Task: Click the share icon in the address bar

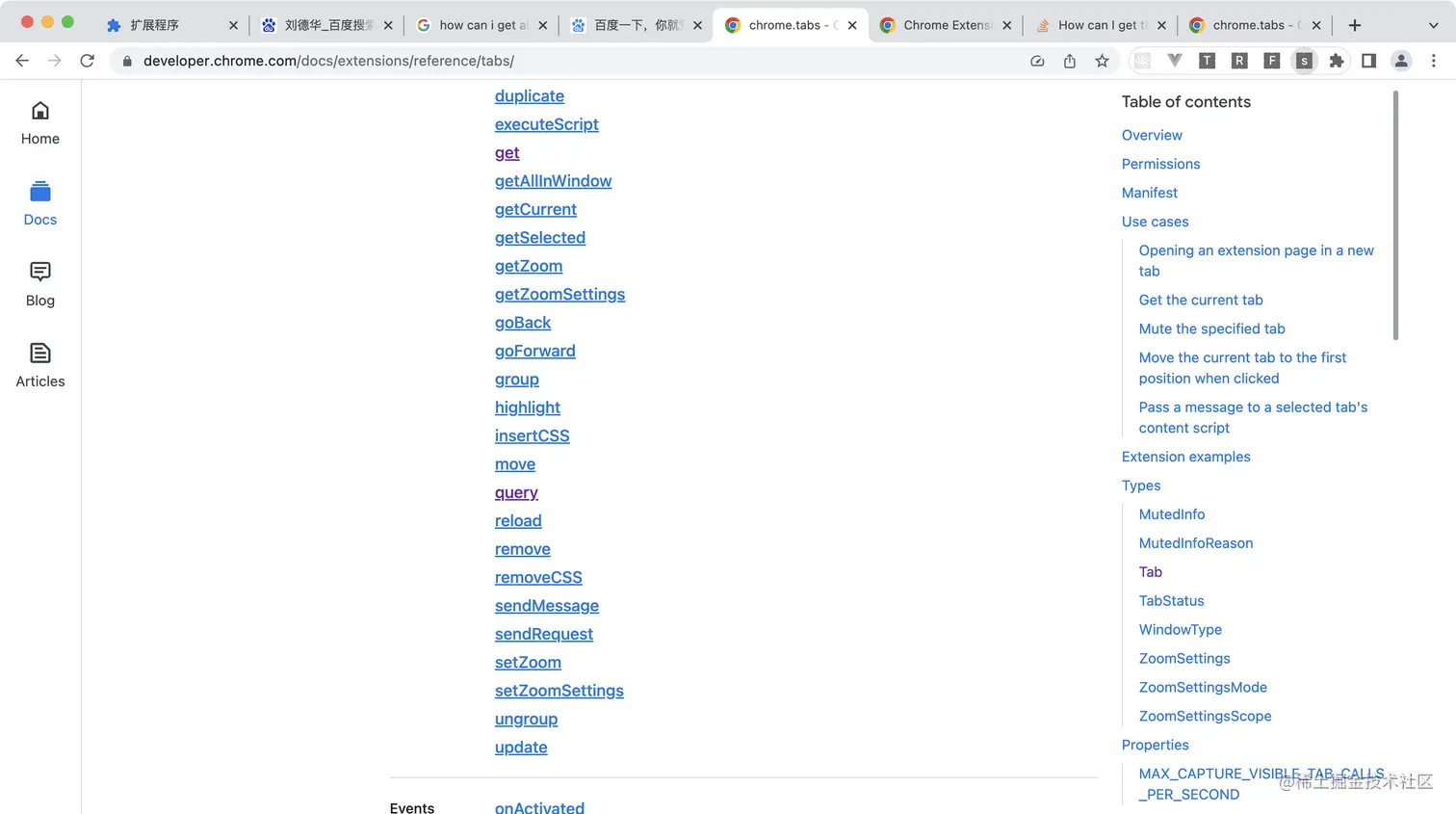Action: (x=1069, y=60)
